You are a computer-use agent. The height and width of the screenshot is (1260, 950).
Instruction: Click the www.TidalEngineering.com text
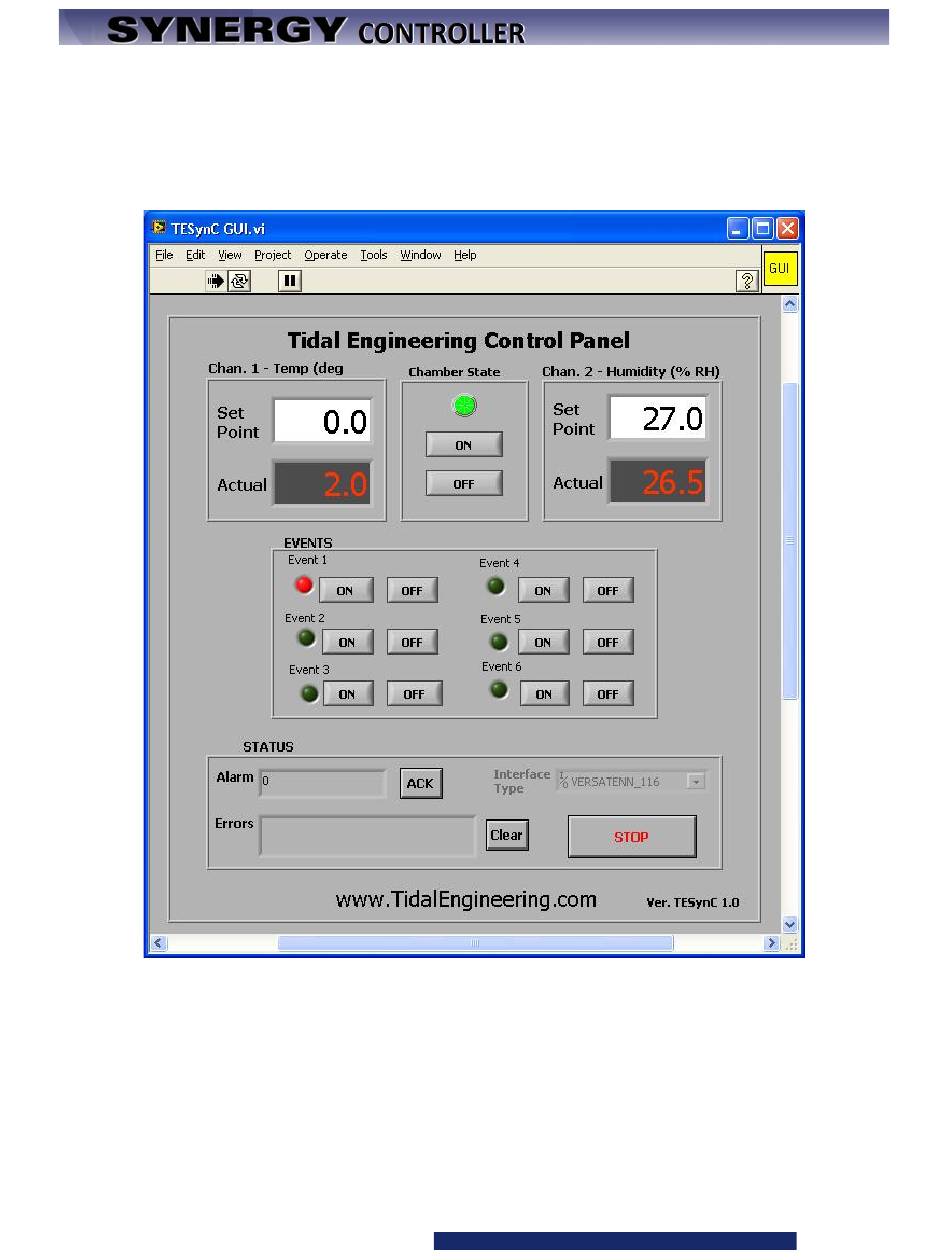coord(466,900)
